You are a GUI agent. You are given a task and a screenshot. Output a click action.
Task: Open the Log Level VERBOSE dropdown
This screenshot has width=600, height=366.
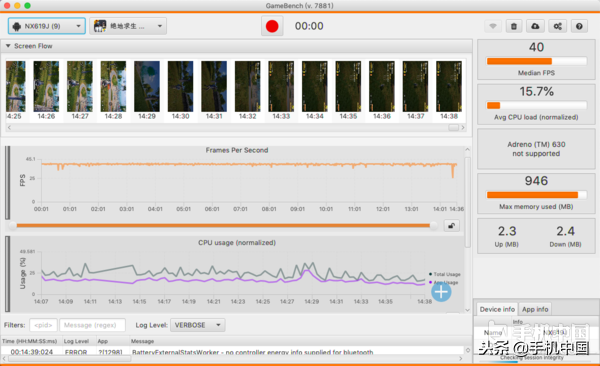pyautogui.click(x=197, y=325)
